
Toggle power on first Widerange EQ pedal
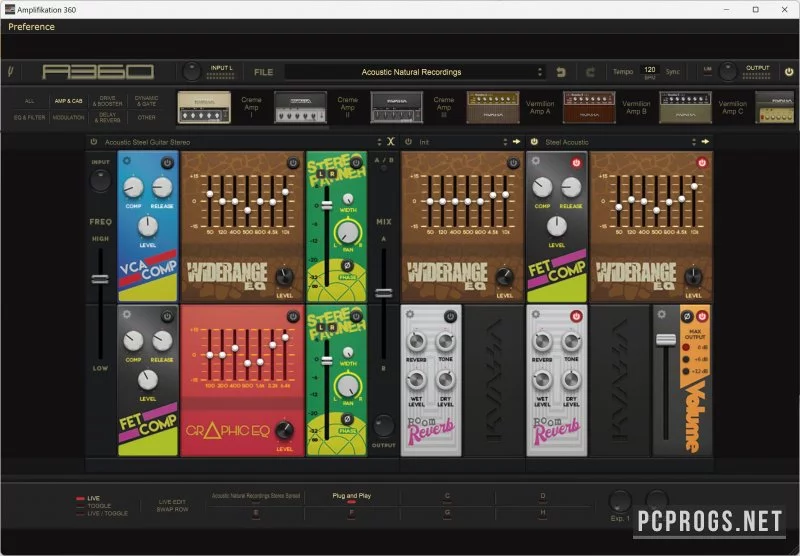(x=293, y=163)
